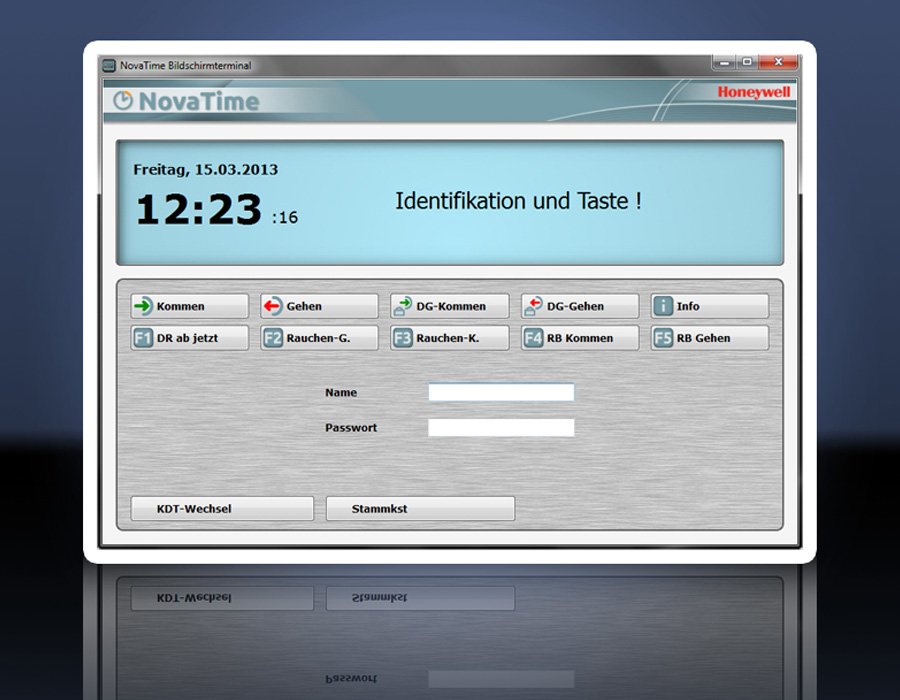
Task: Close the NovaTime window
Action: click(778, 62)
